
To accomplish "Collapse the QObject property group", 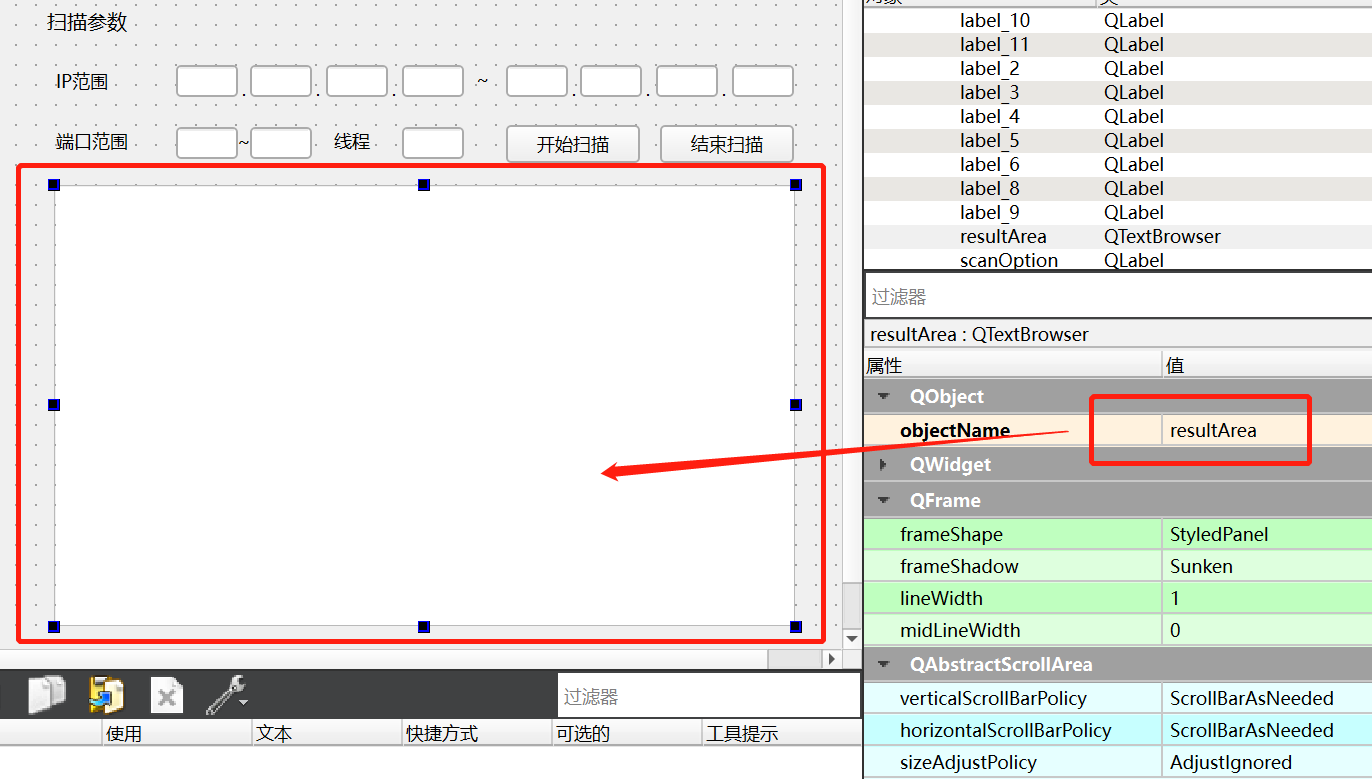I will coord(884,396).
